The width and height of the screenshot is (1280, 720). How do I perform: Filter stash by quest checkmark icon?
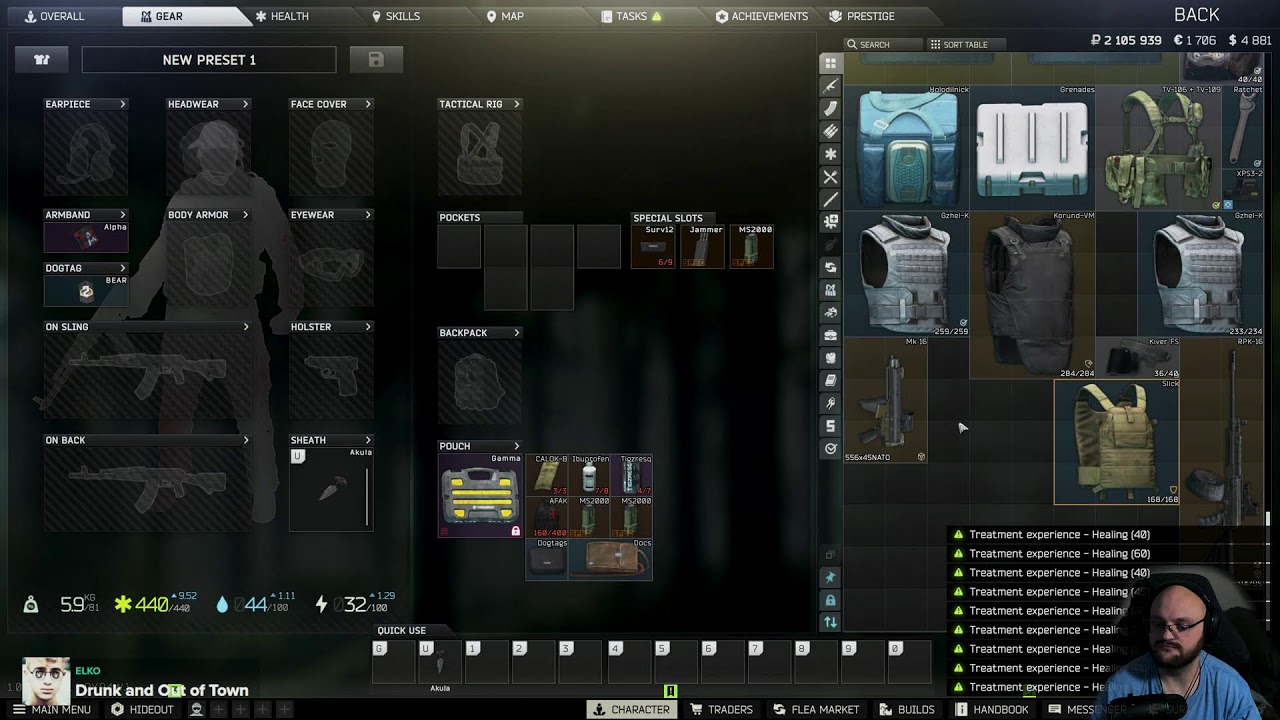(x=830, y=449)
